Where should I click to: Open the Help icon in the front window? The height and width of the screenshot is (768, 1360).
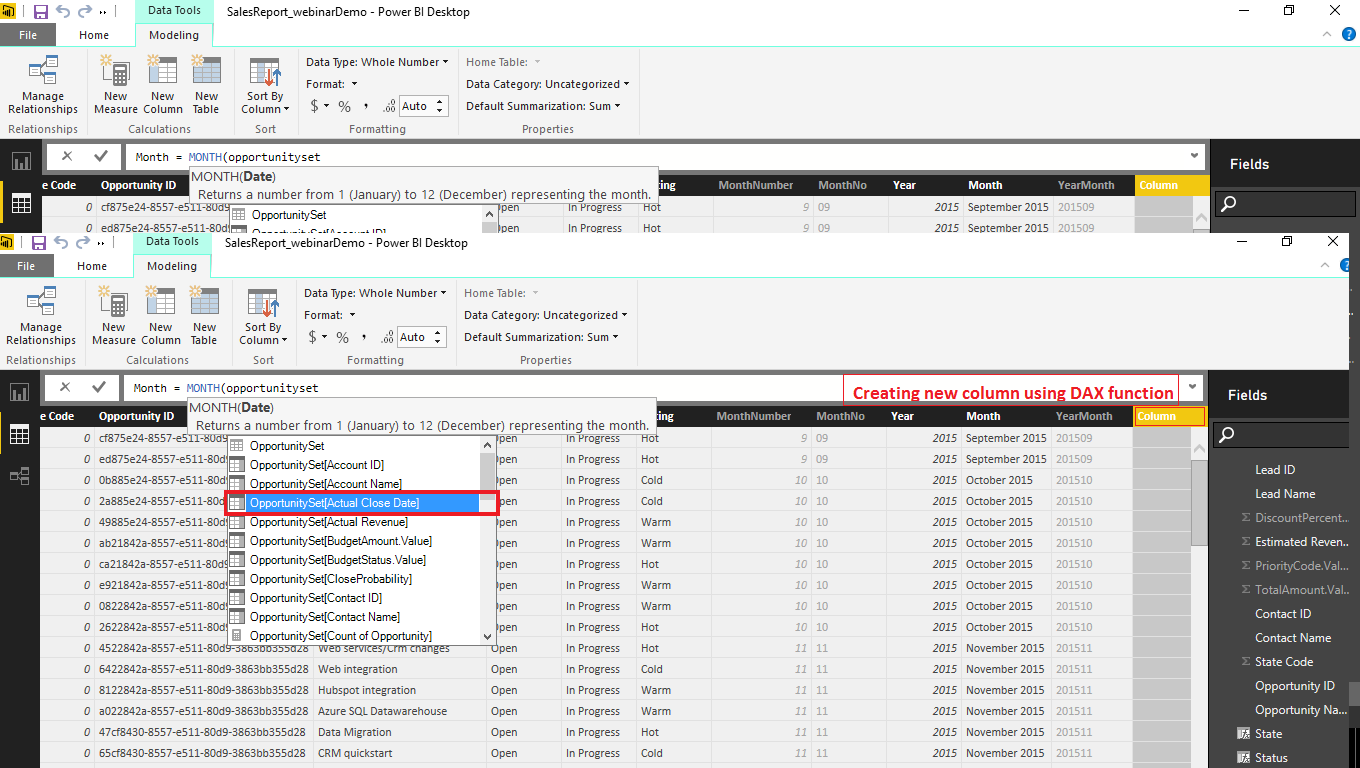point(1346,266)
